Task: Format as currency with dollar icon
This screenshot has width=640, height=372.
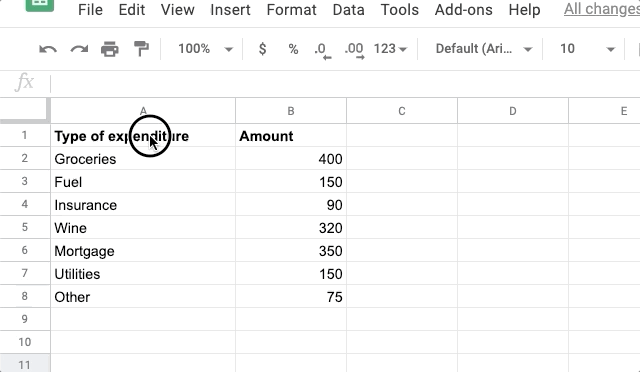Action: [x=262, y=49]
